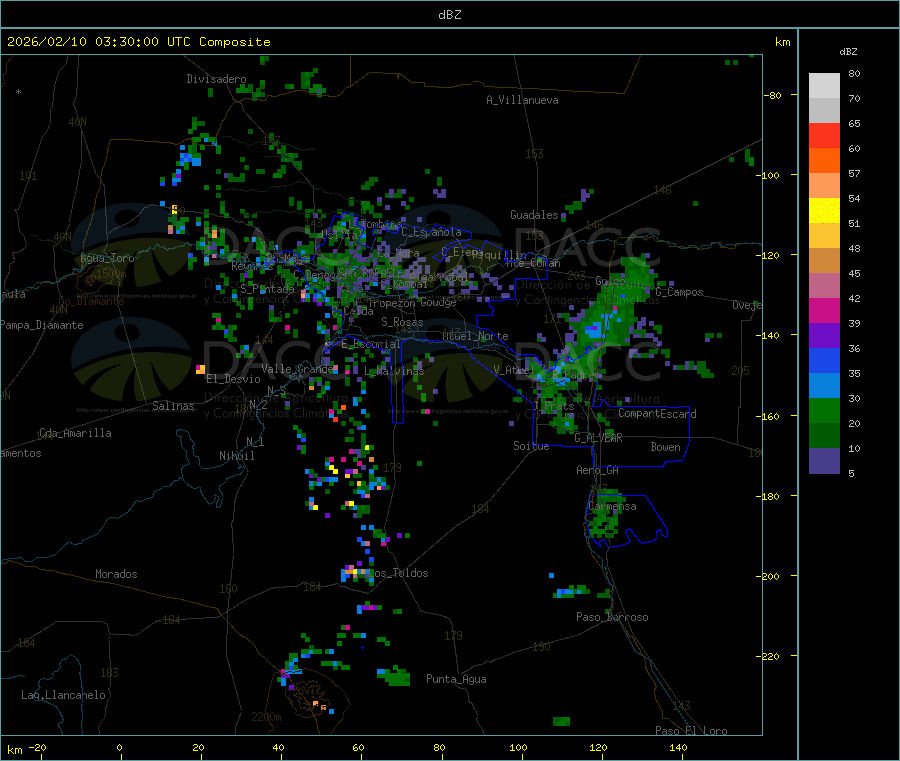Click the 54 dBZ yellow legend swatch
Image resolution: width=900 pixels, height=761 pixels.
[824, 211]
